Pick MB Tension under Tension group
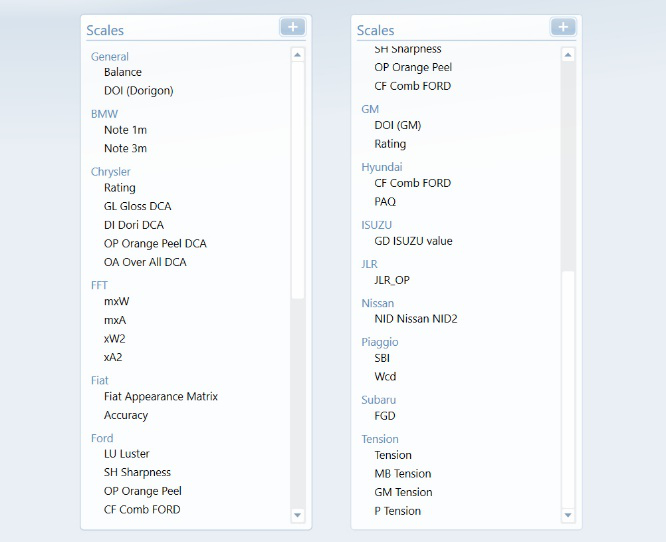Screen dimensions: 666x542 [x=403, y=473]
